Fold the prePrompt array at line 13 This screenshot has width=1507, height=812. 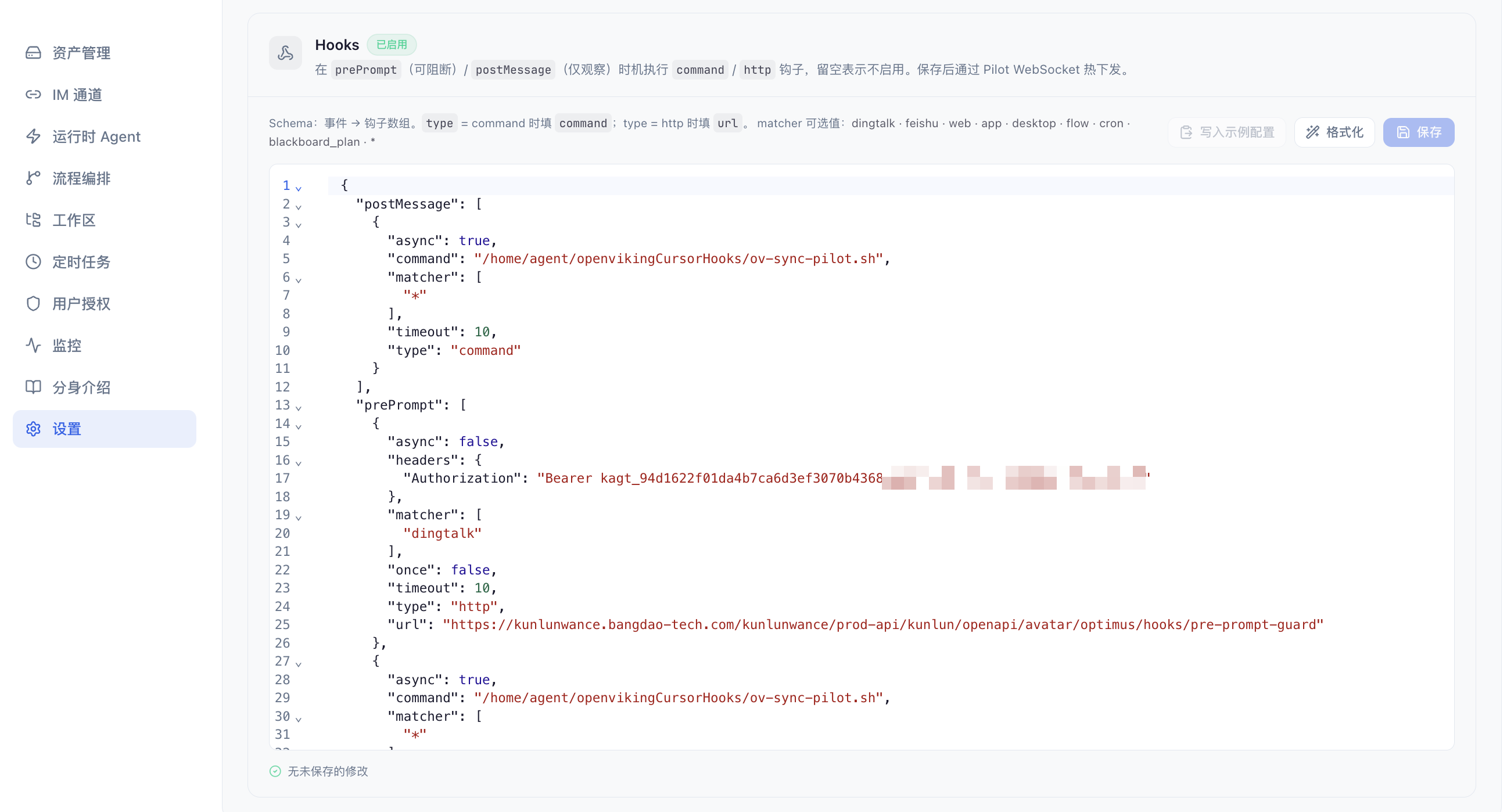(299, 407)
